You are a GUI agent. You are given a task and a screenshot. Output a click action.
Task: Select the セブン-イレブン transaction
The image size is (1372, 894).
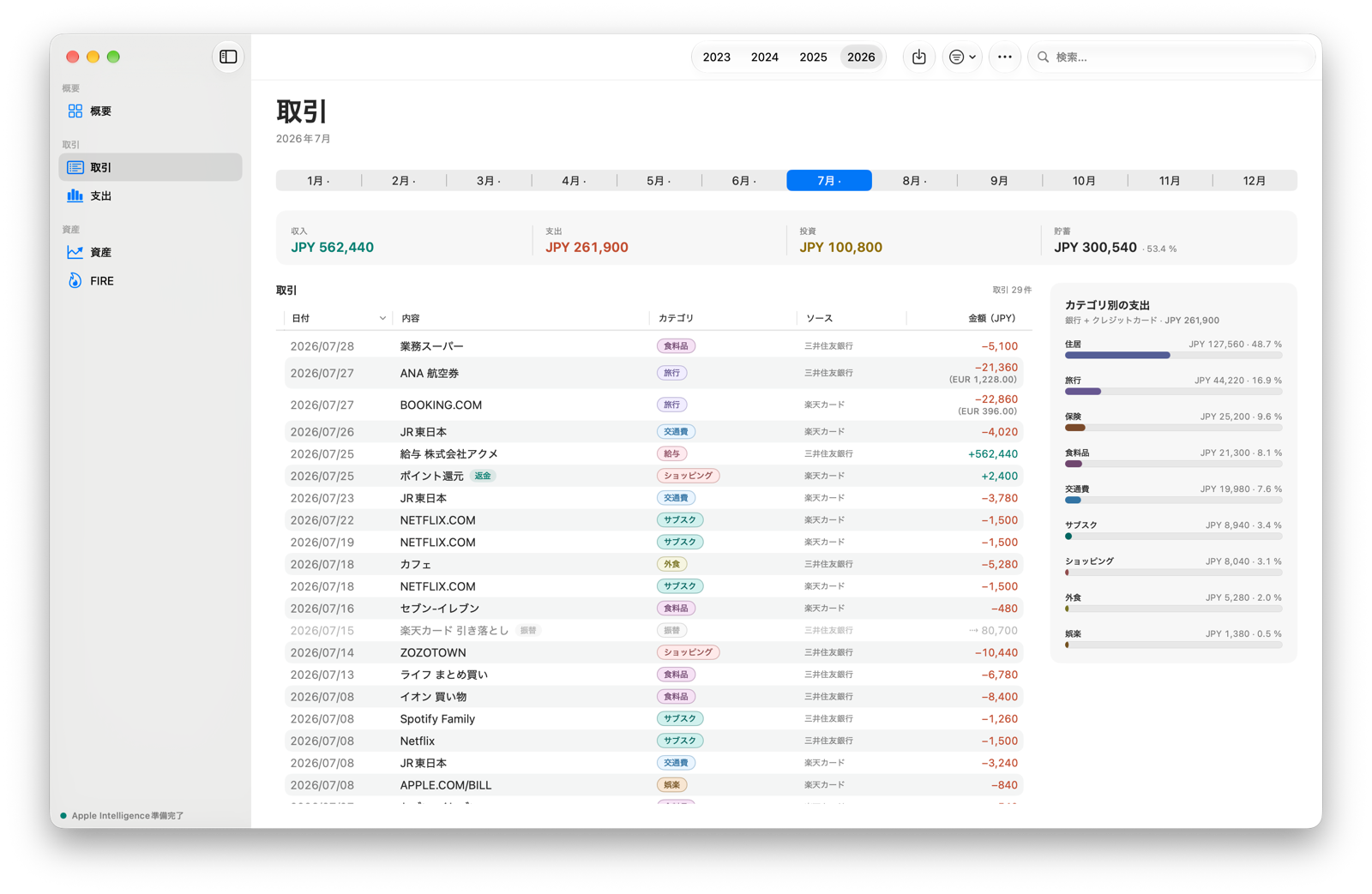pyautogui.click(x=654, y=609)
